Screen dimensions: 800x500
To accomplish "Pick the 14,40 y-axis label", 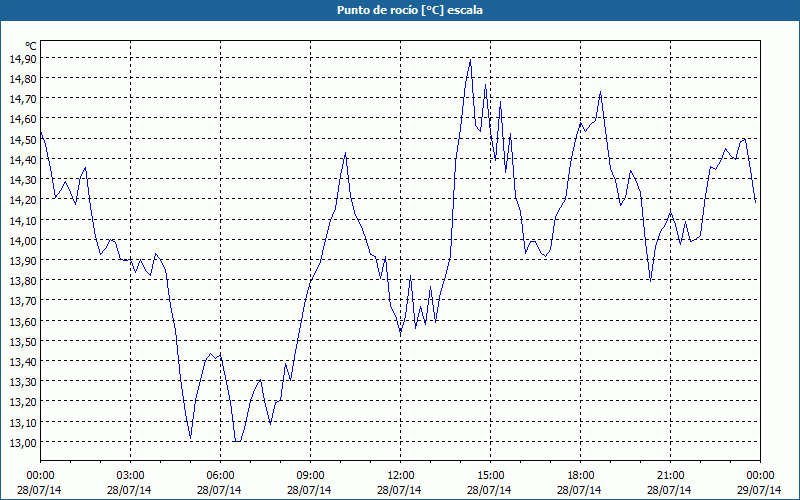I will tap(23, 160).
